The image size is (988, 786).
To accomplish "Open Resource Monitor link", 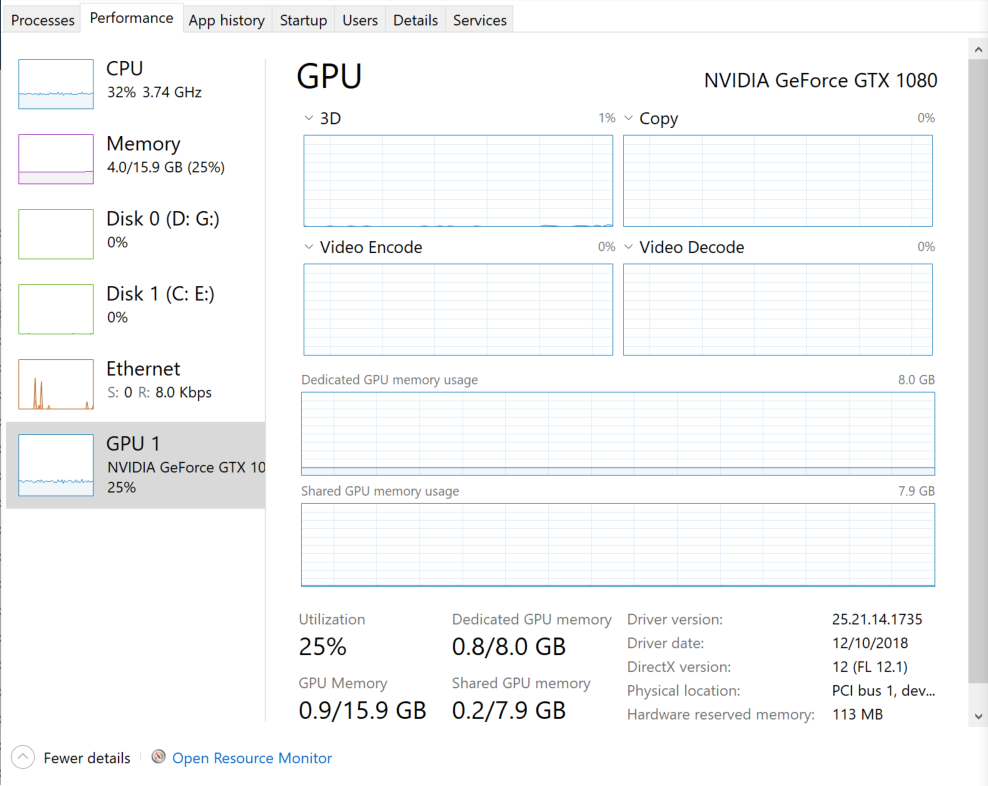I will (252, 758).
